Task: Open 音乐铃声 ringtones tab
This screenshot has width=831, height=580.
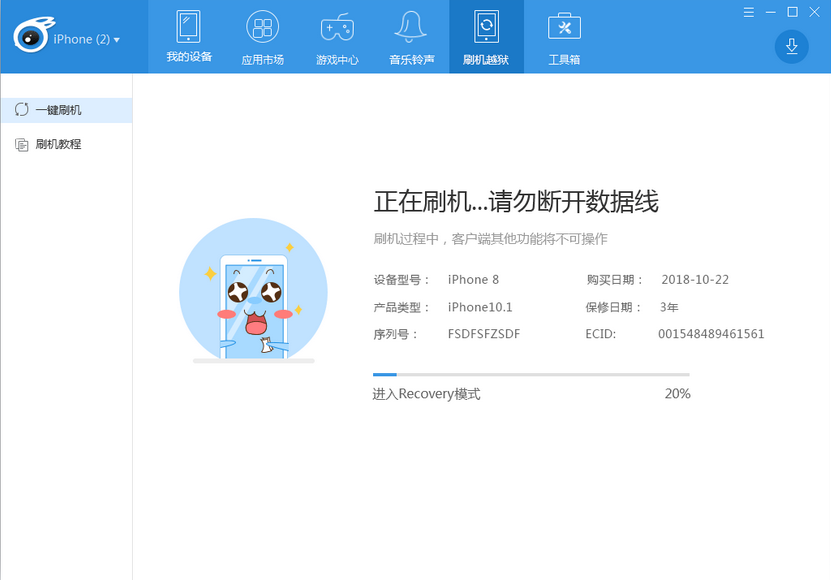Action: pyautogui.click(x=411, y=37)
